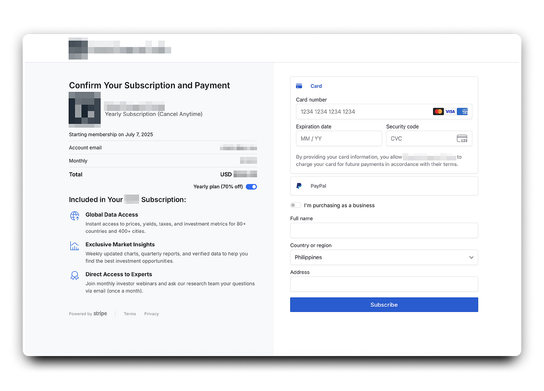Screen dimensions: 544x391
Task: Click the Full name input field
Action: 384,230
